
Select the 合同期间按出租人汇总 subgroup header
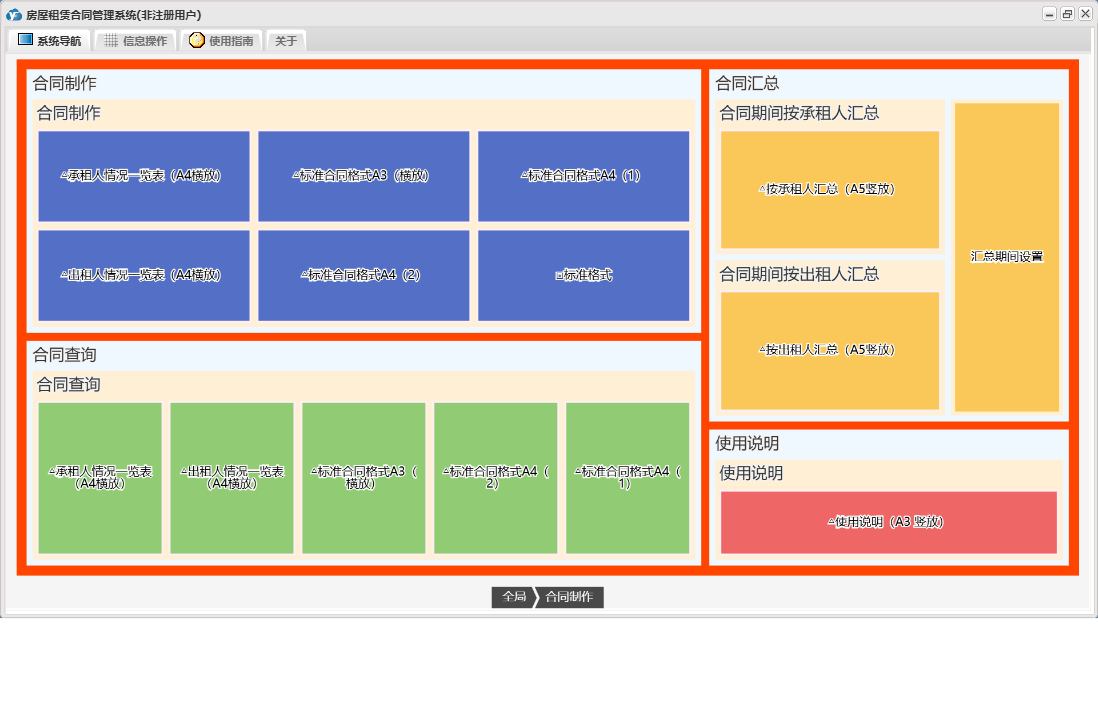click(799, 275)
